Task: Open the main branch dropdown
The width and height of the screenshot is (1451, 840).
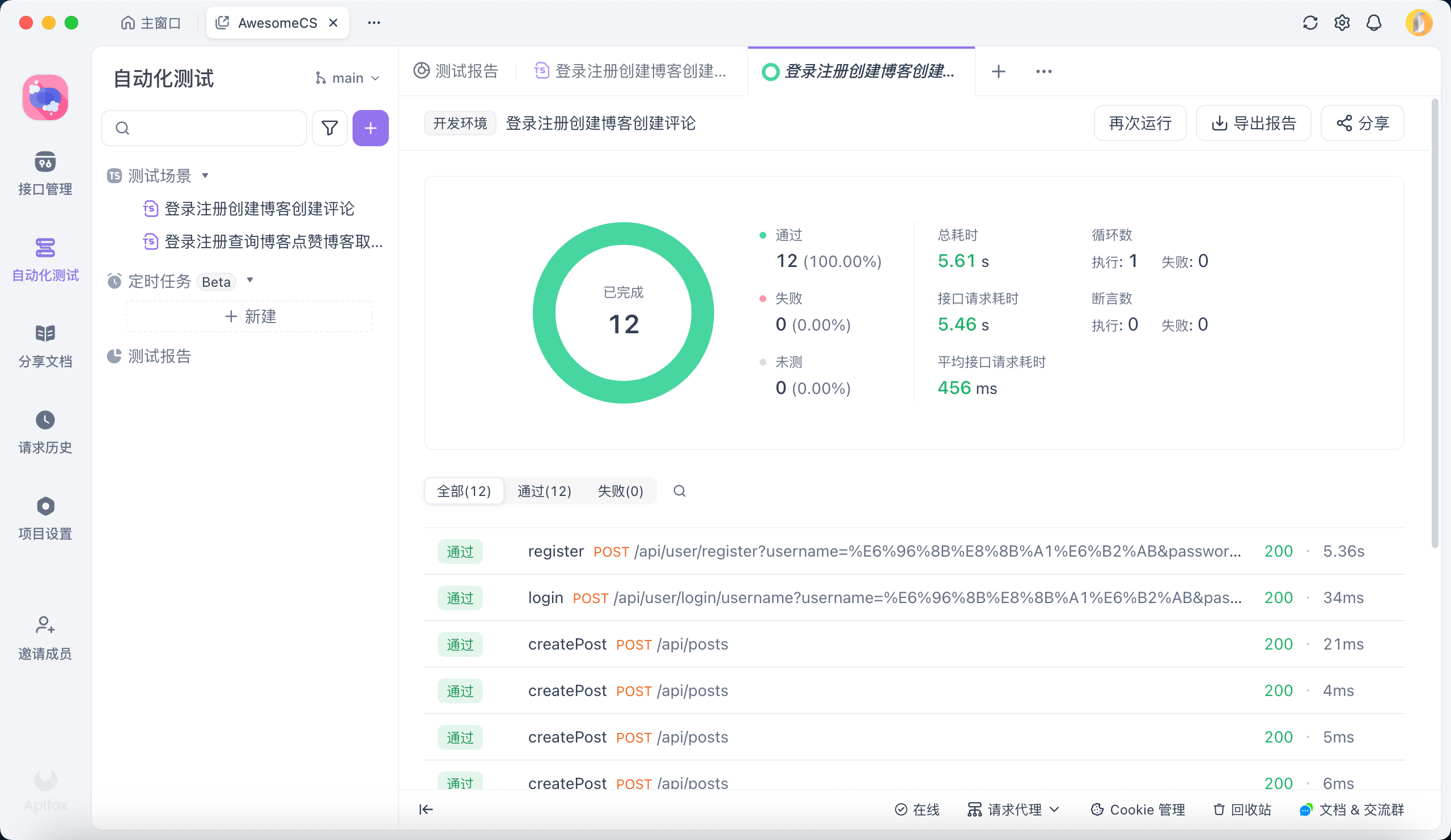Action: [x=348, y=78]
